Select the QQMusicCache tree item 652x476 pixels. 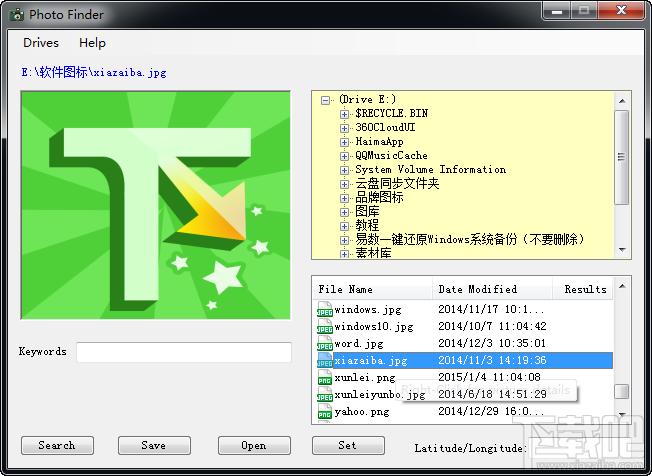click(391, 156)
